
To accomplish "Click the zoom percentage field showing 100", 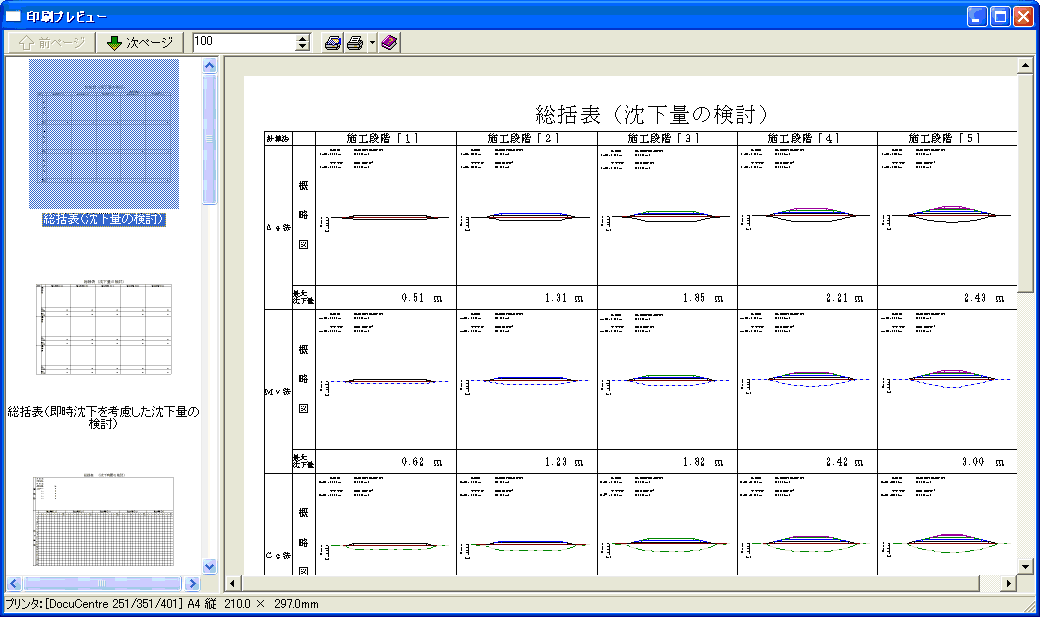I will 243,41.
